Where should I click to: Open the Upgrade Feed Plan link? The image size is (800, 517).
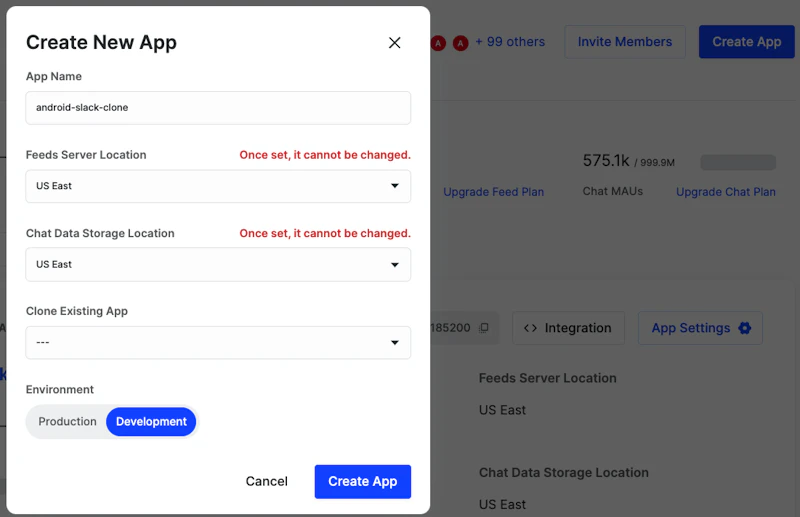[493, 192]
